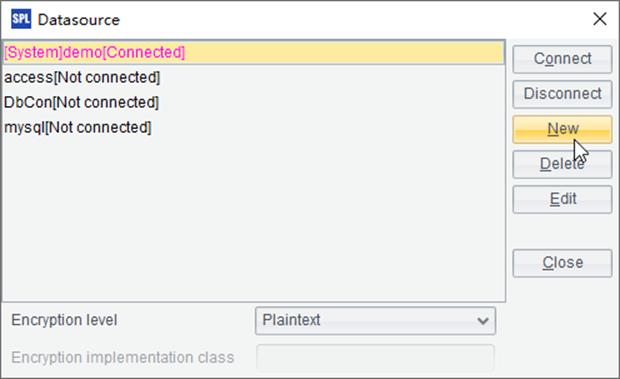Click empty space between the Edit and Close buttons

click(562, 232)
